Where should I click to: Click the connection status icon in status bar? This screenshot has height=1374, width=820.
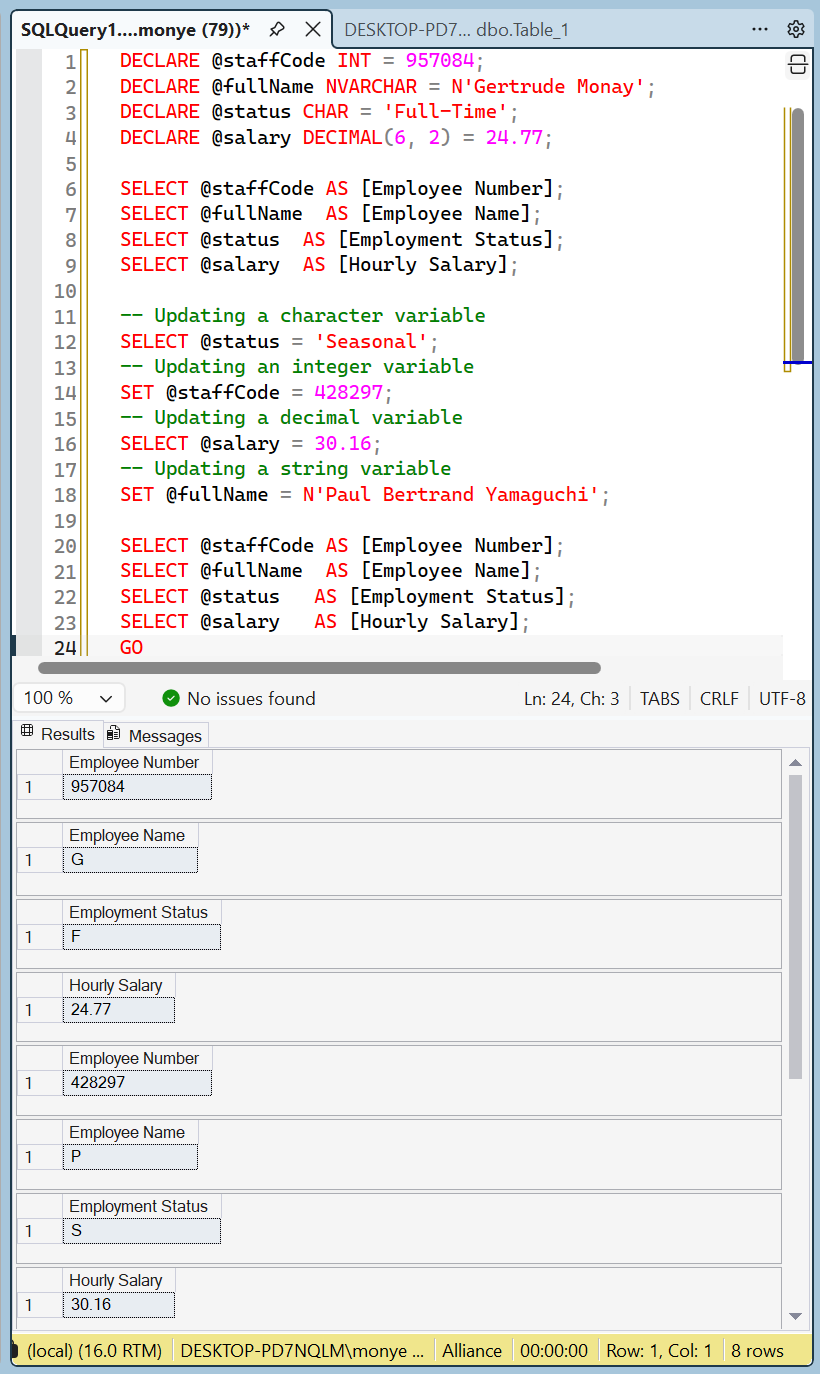15,1351
